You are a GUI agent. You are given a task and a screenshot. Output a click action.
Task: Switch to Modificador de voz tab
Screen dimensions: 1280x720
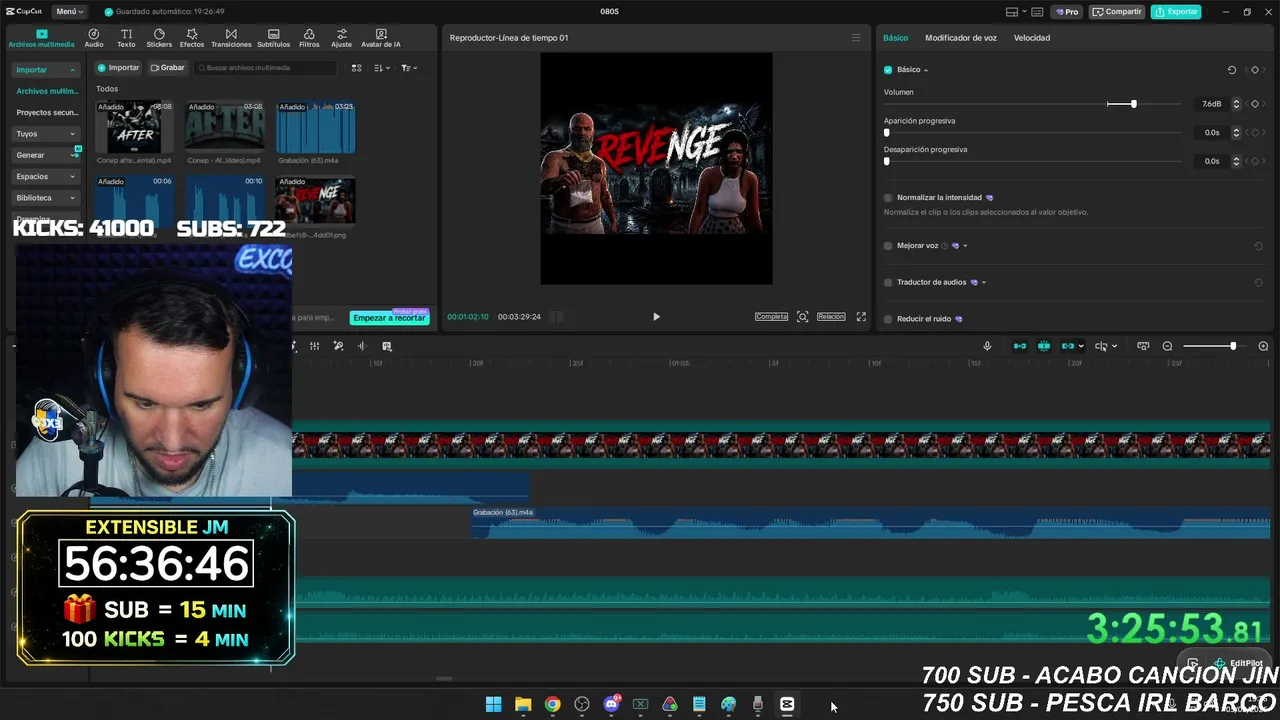tap(961, 38)
